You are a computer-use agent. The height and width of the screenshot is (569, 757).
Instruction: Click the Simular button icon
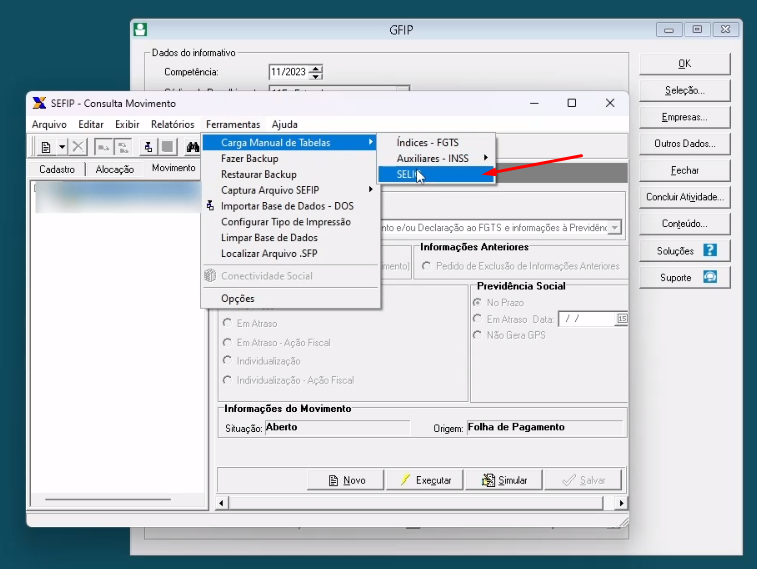[489, 480]
